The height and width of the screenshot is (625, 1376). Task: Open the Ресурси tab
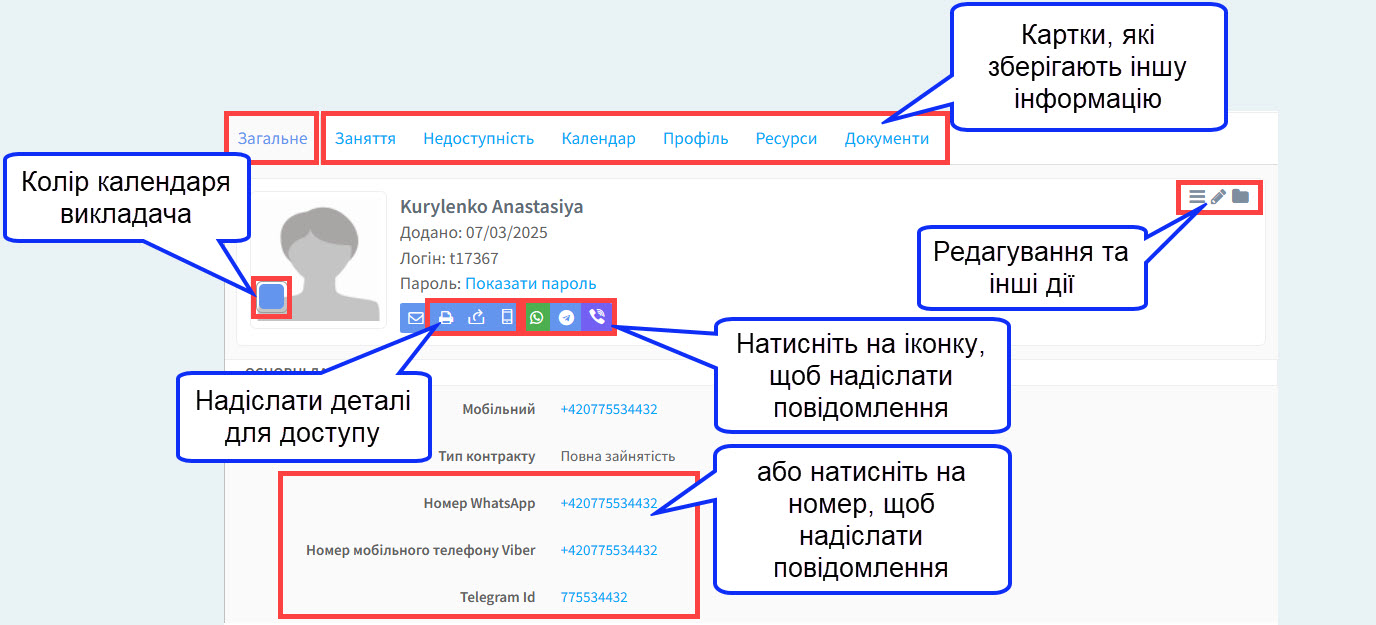[x=786, y=139]
